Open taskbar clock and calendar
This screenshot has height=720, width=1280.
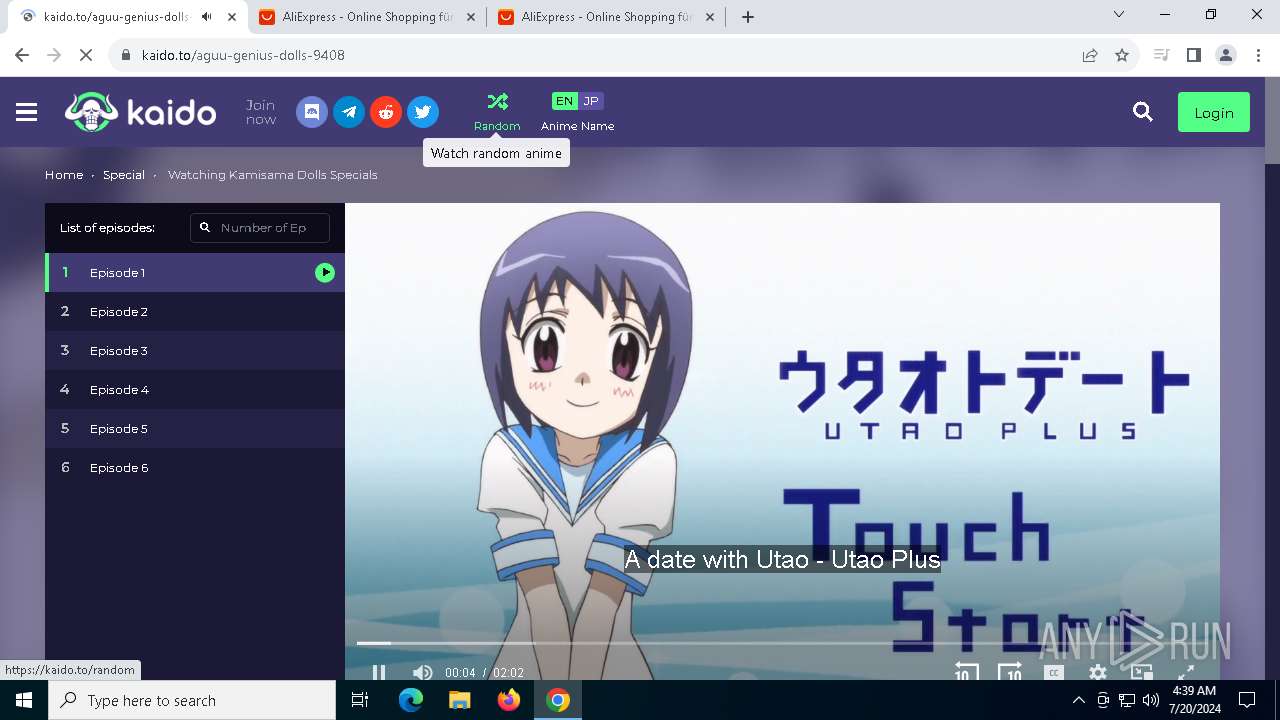(1193, 700)
